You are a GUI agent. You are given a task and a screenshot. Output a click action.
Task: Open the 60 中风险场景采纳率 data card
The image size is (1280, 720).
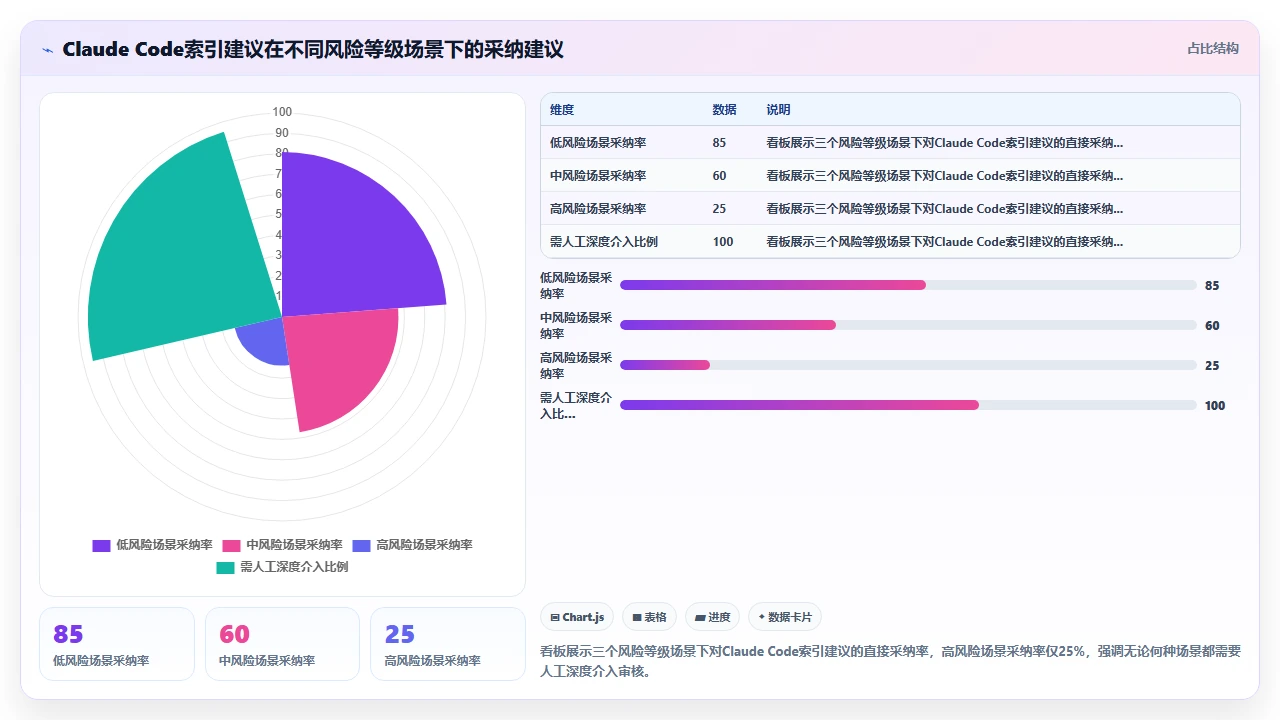point(282,644)
